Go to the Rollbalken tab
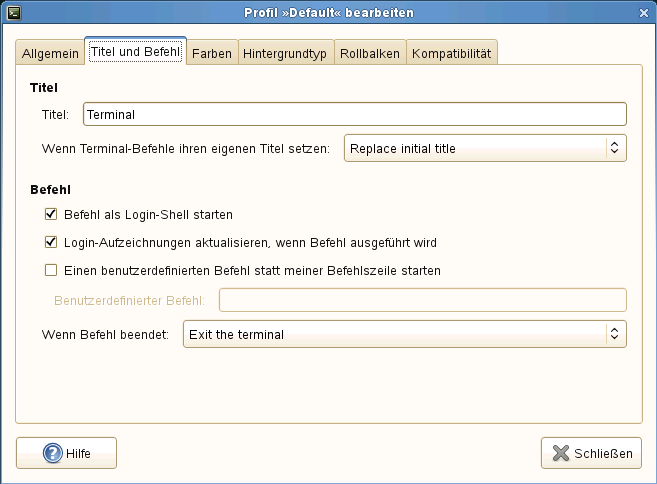This screenshot has width=657, height=484. click(369, 53)
